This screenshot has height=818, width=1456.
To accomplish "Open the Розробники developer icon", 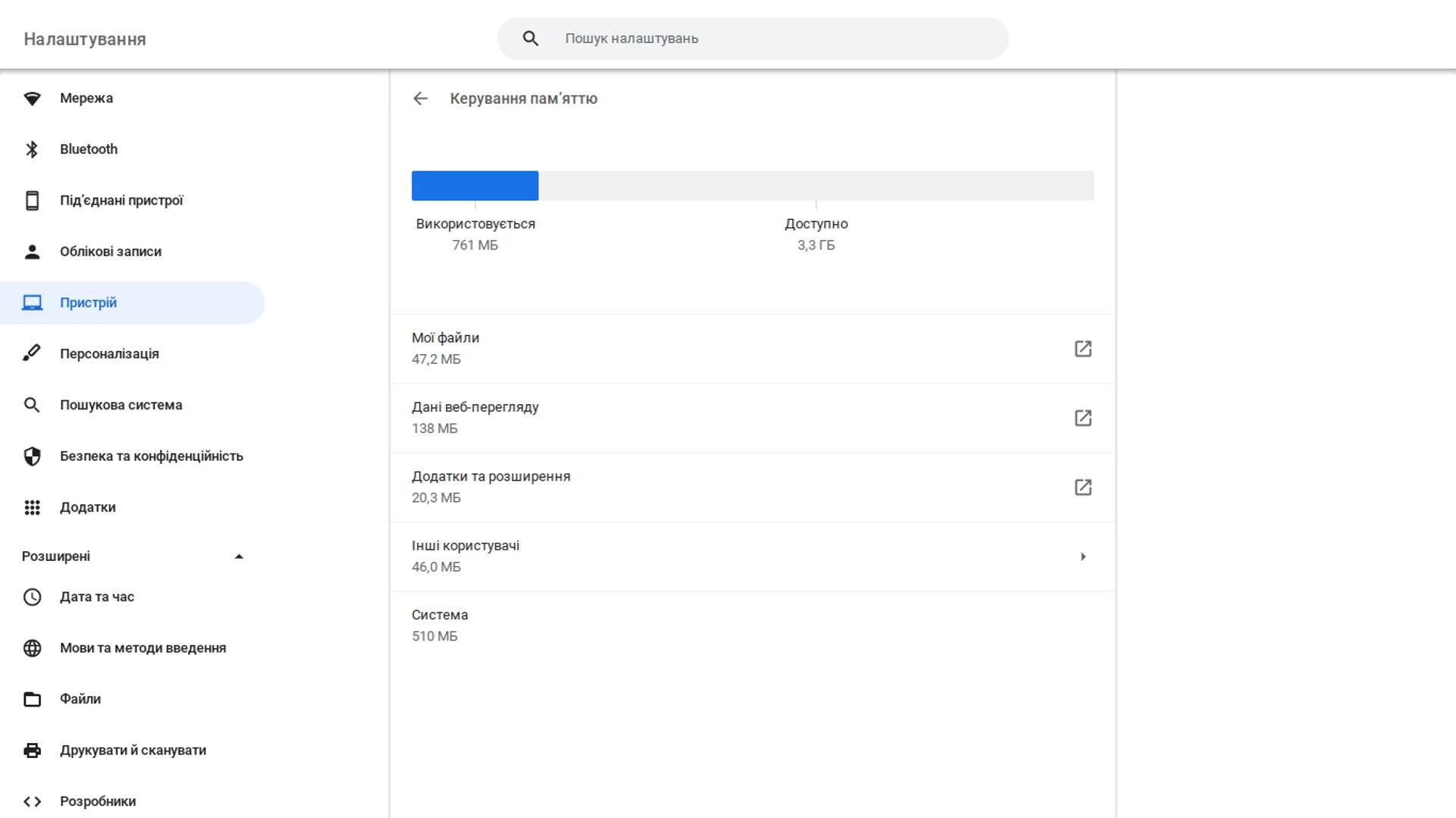I will tap(32, 801).
